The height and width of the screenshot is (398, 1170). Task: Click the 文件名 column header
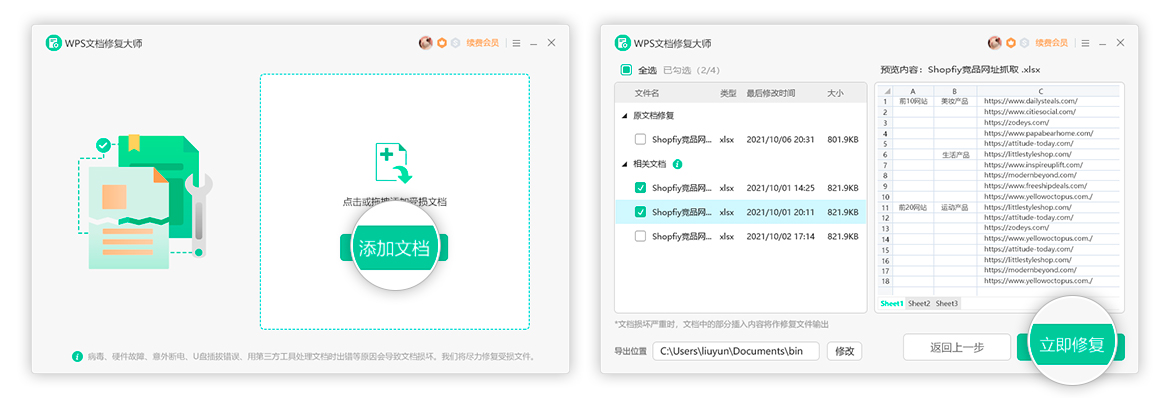[647, 93]
